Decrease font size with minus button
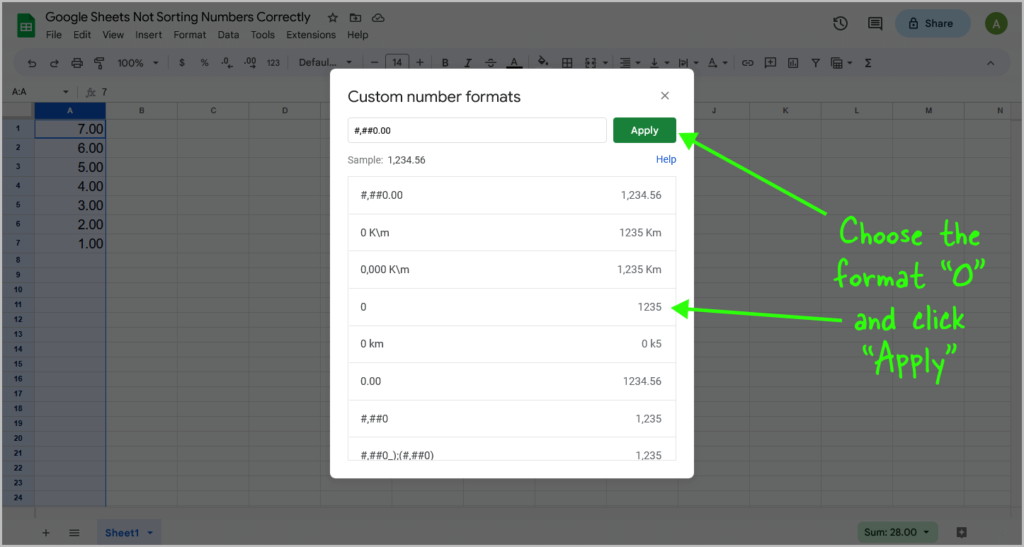Viewport: 1024px width, 547px height. click(374, 63)
